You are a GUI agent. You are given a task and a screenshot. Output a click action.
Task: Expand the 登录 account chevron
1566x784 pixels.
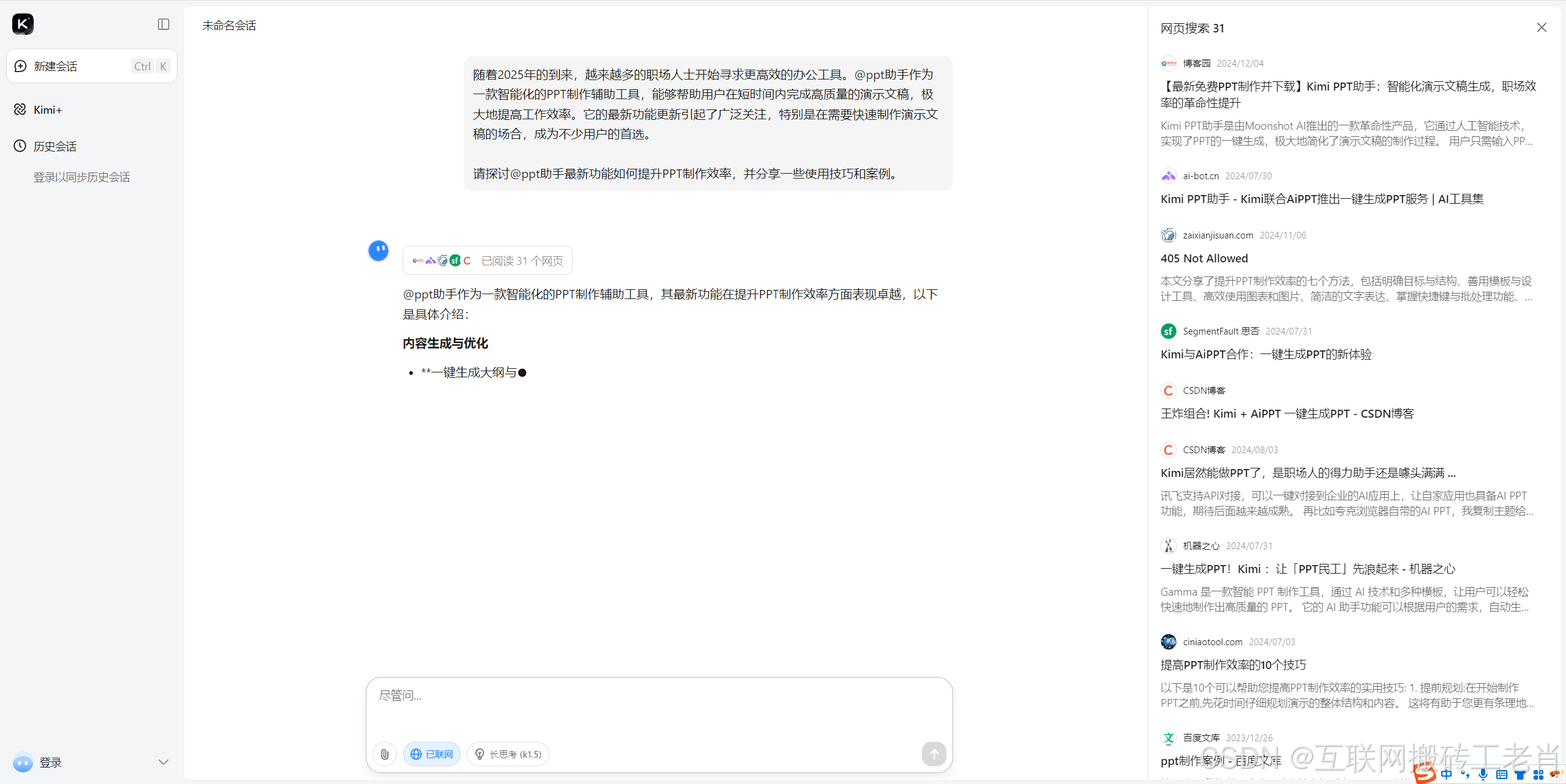pyautogui.click(x=163, y=762)
